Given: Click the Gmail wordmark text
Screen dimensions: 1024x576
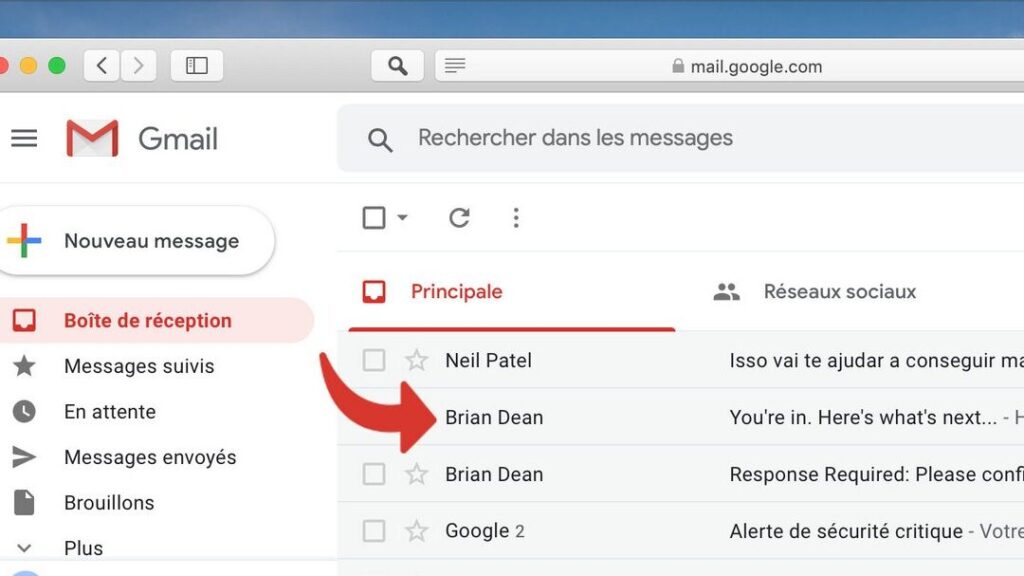Looking at the screenshot, I should click(x=178, y=139).
